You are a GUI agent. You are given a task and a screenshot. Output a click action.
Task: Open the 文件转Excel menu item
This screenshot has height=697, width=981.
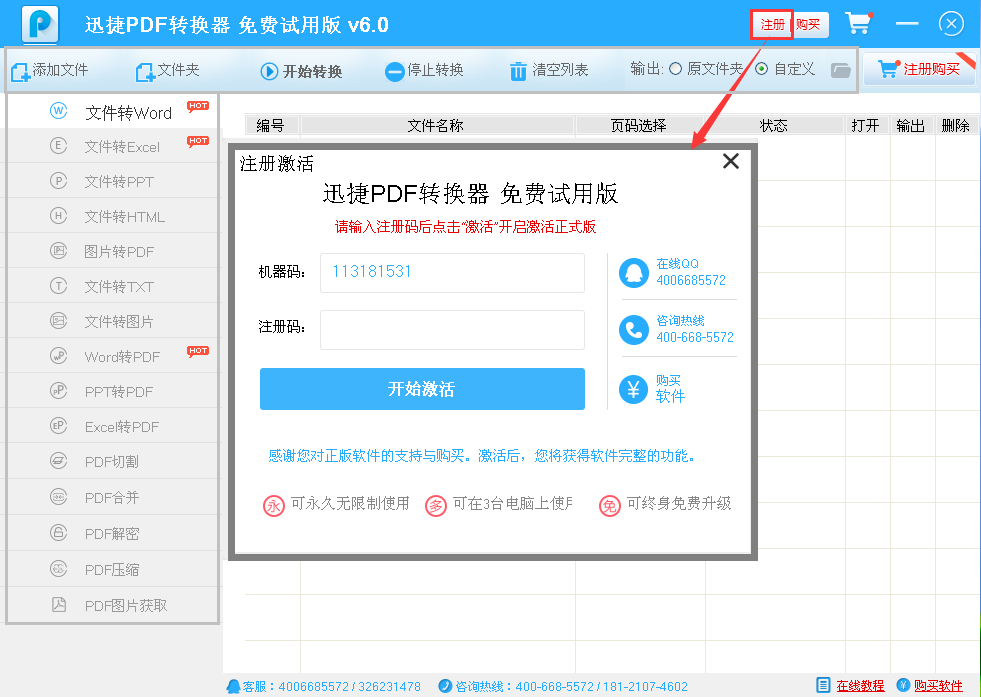pos(113,146)
